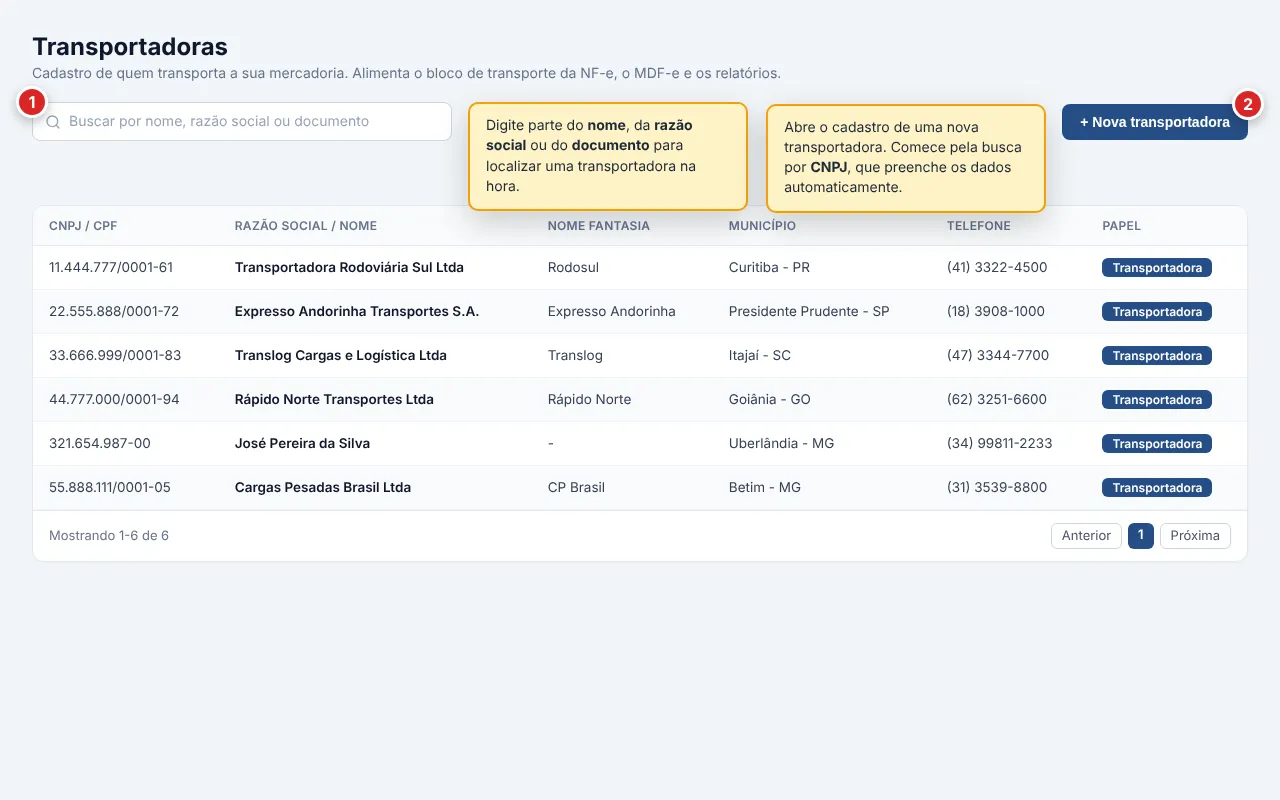
Task: Select the Translog Cargas e Logística Ltda entry
Action: pos(640,356)
